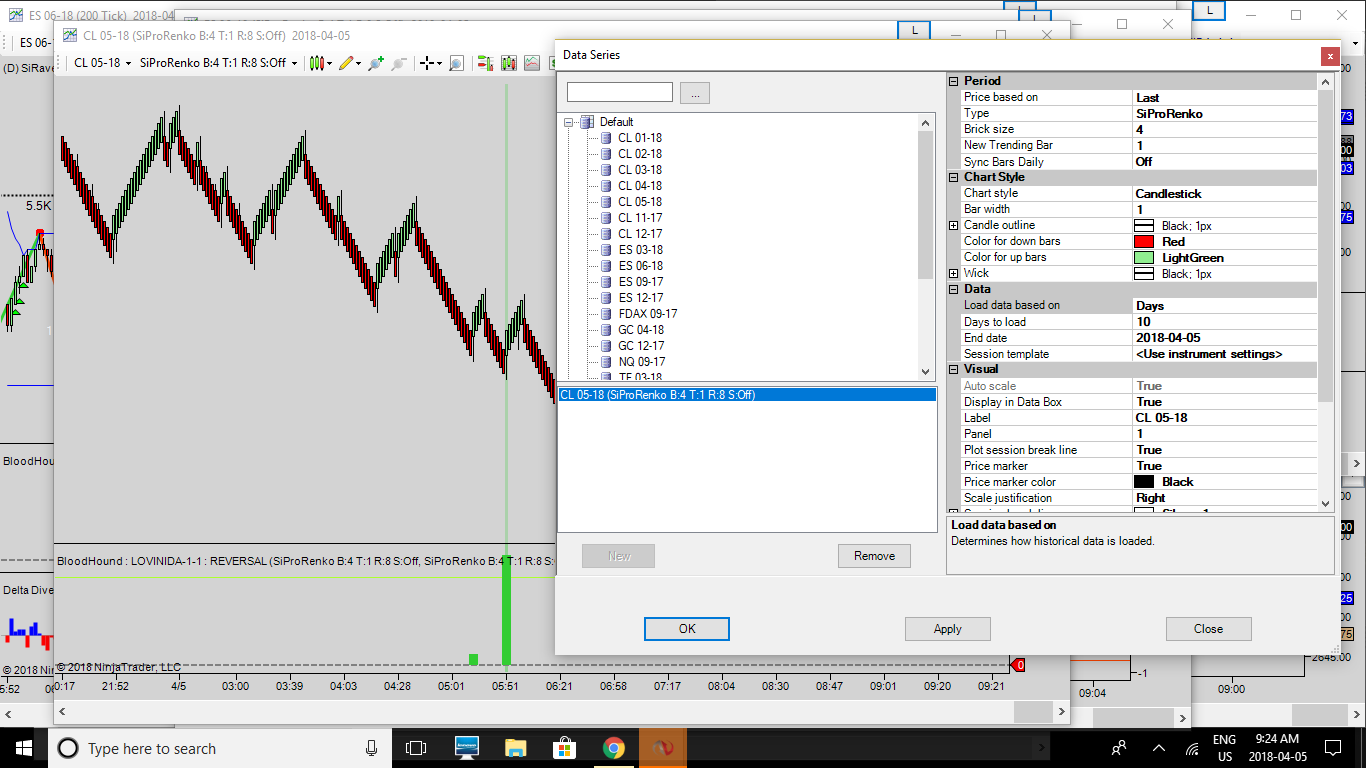
Task: Select database icon beside CL 01-18
Action: point(606,138)
